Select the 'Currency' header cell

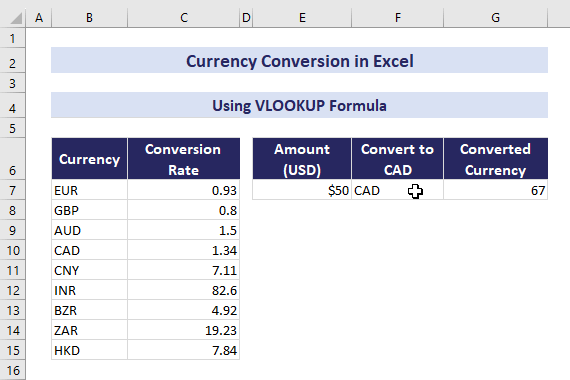point(89,159)
